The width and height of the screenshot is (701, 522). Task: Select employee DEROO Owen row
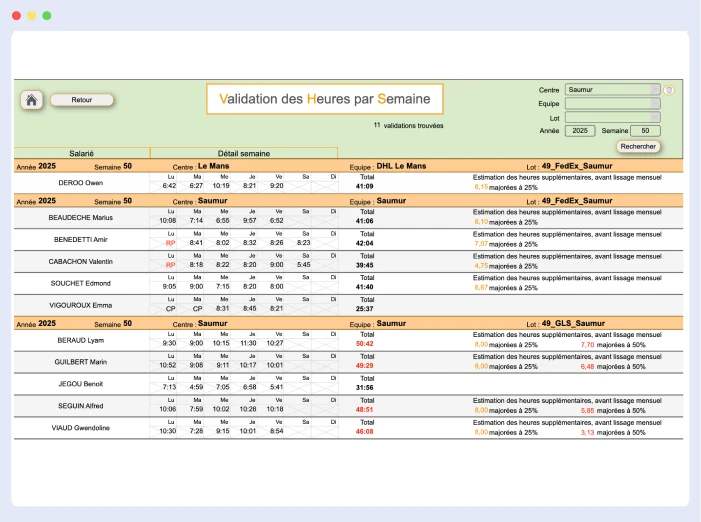[82, 184]
